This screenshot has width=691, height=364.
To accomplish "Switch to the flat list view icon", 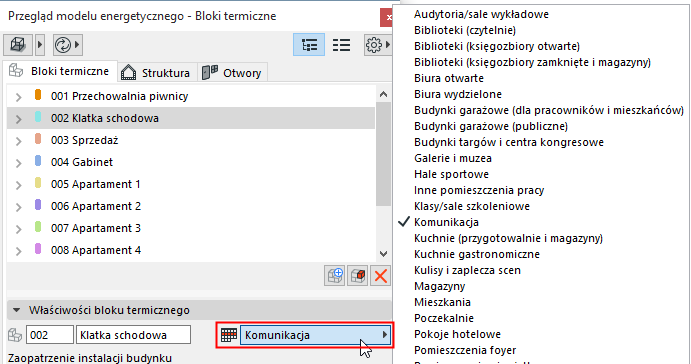I will 342,45.
